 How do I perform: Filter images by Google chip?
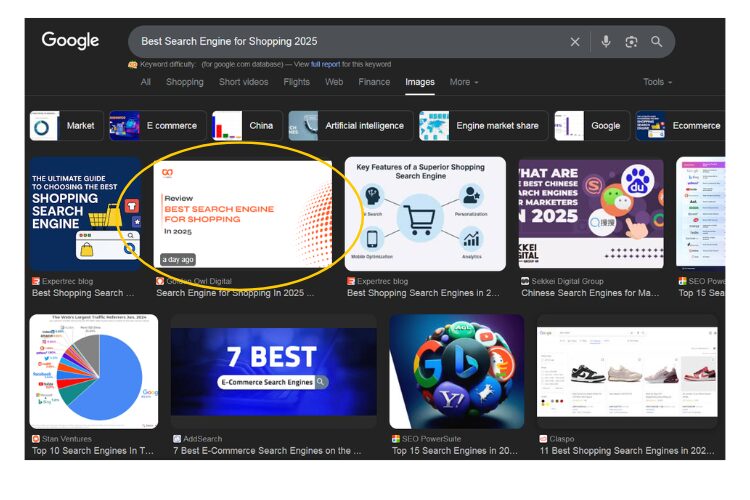pyautogui.click(x=592, y=125)
